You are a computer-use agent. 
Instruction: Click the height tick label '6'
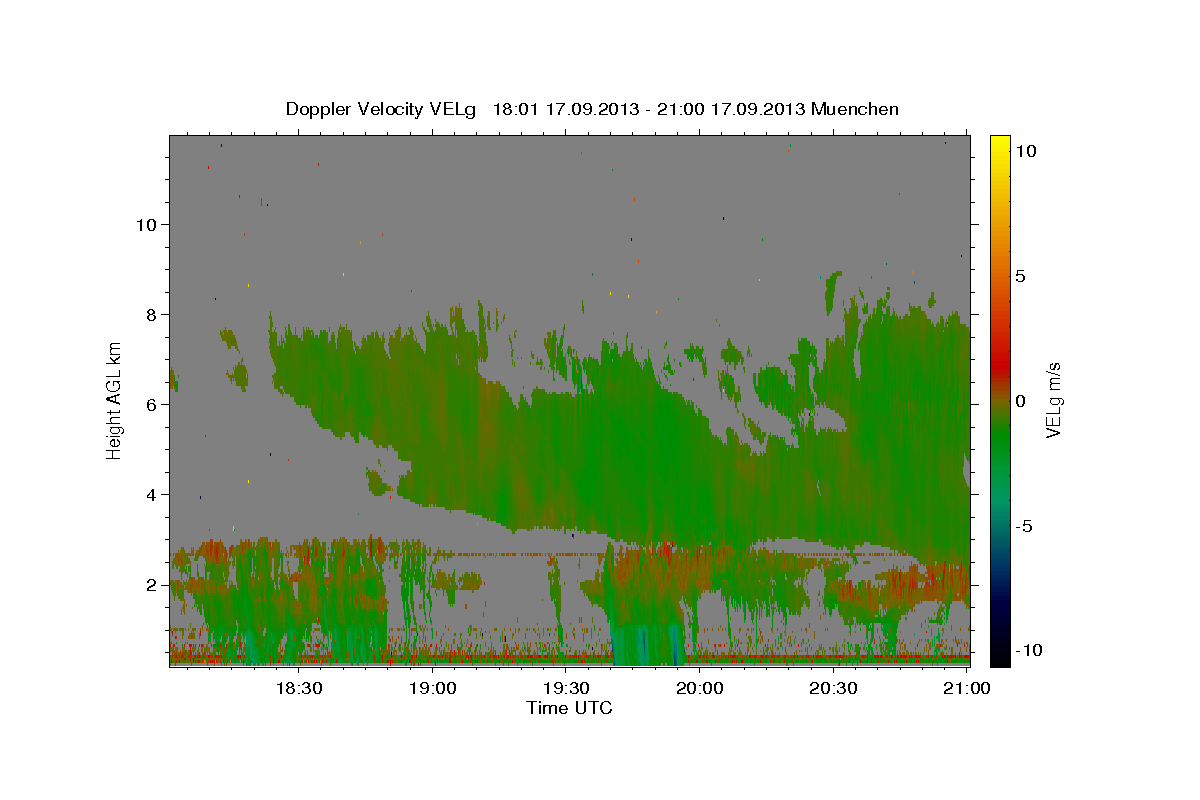(151, 404)
